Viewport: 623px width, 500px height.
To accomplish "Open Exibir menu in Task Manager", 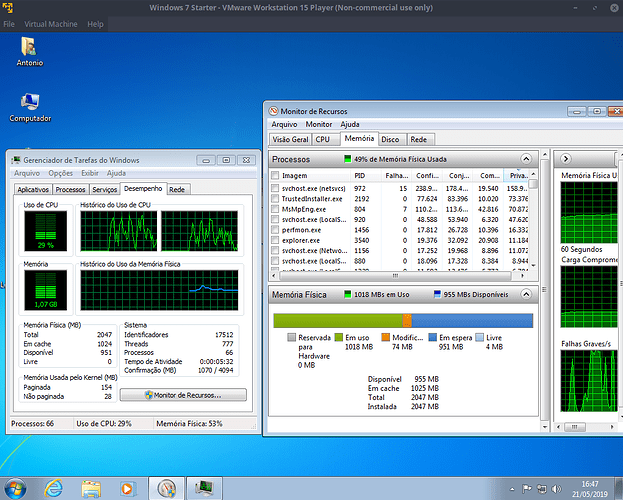I will (x=90, y=173).
